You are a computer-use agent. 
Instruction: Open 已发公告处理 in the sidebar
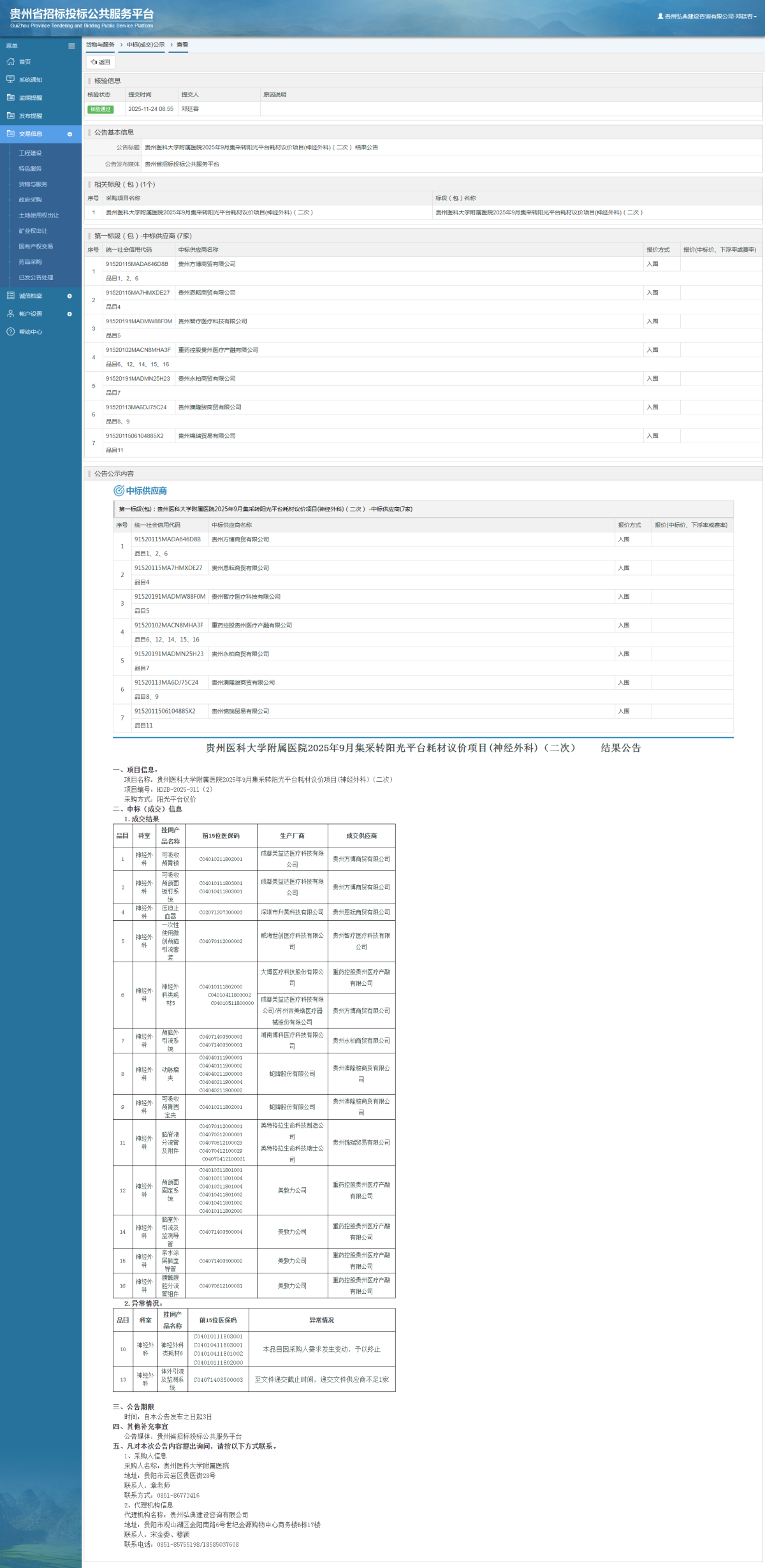click(x=36, y=277)
